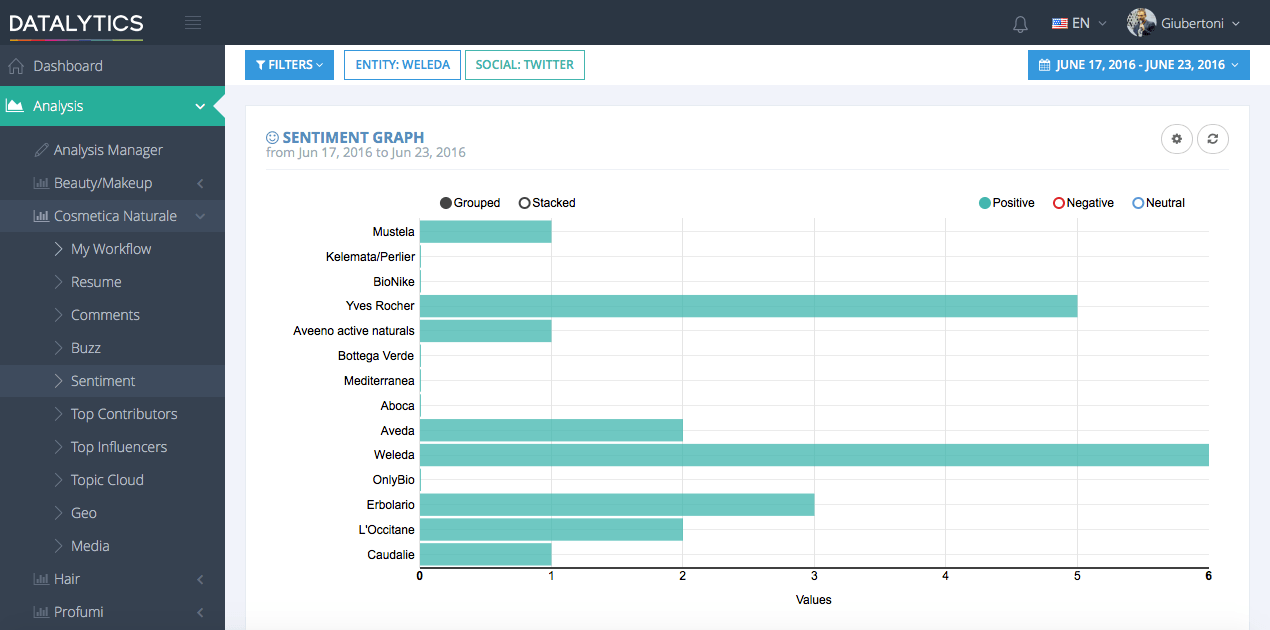
Task: Click the Analysis Manager pencil icon
Action: click(41, 150)
